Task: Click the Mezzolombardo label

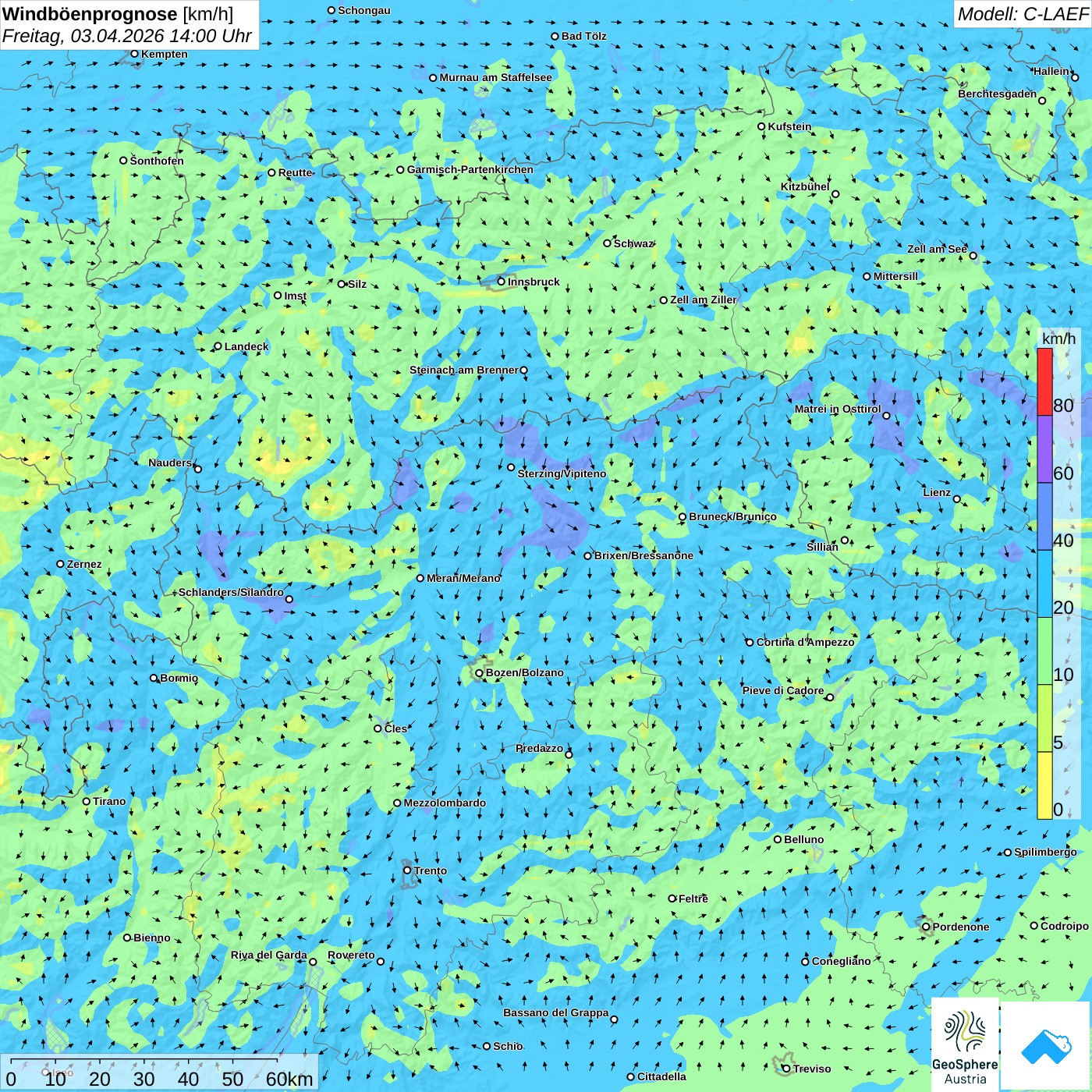Action: point(445,803)
